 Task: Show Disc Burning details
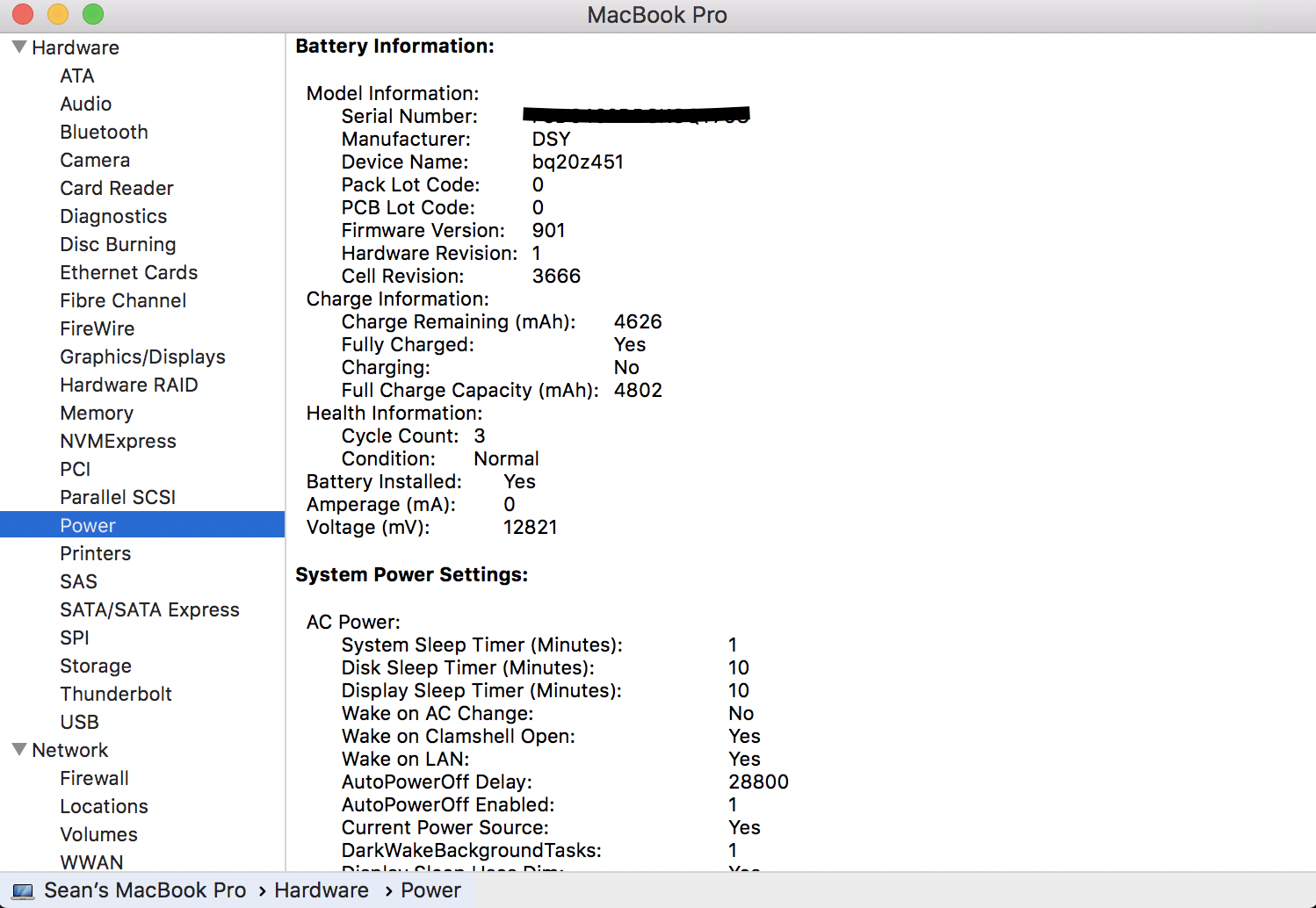coord(118,244)
